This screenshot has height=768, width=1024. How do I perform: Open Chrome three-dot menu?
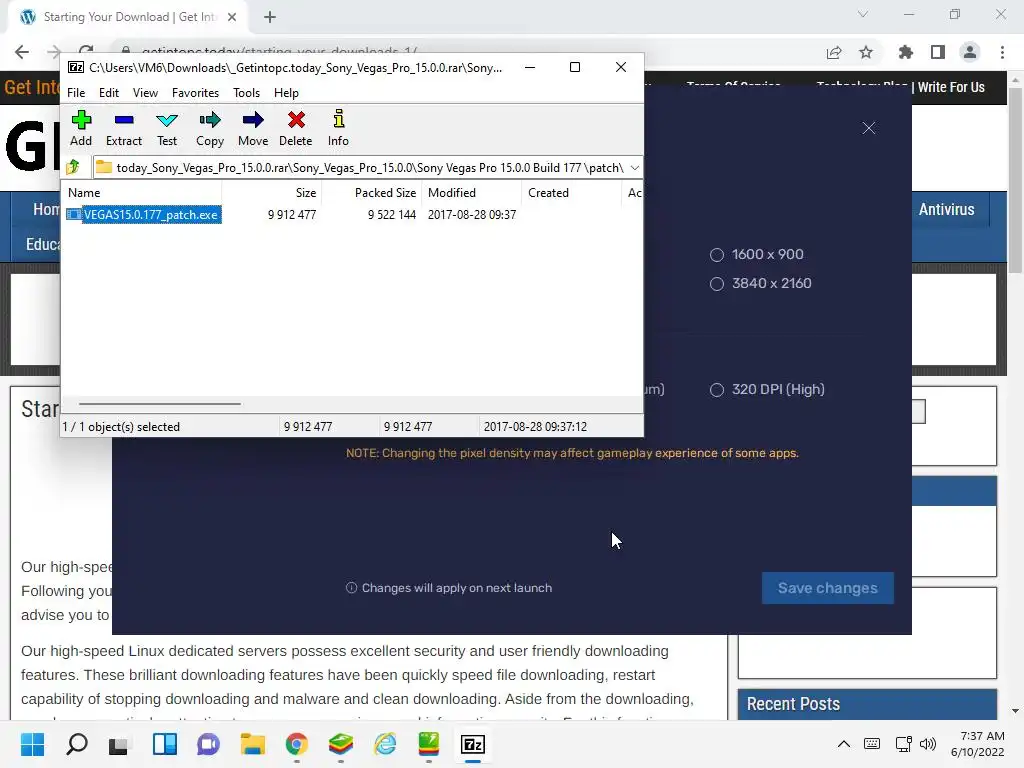1002,52
